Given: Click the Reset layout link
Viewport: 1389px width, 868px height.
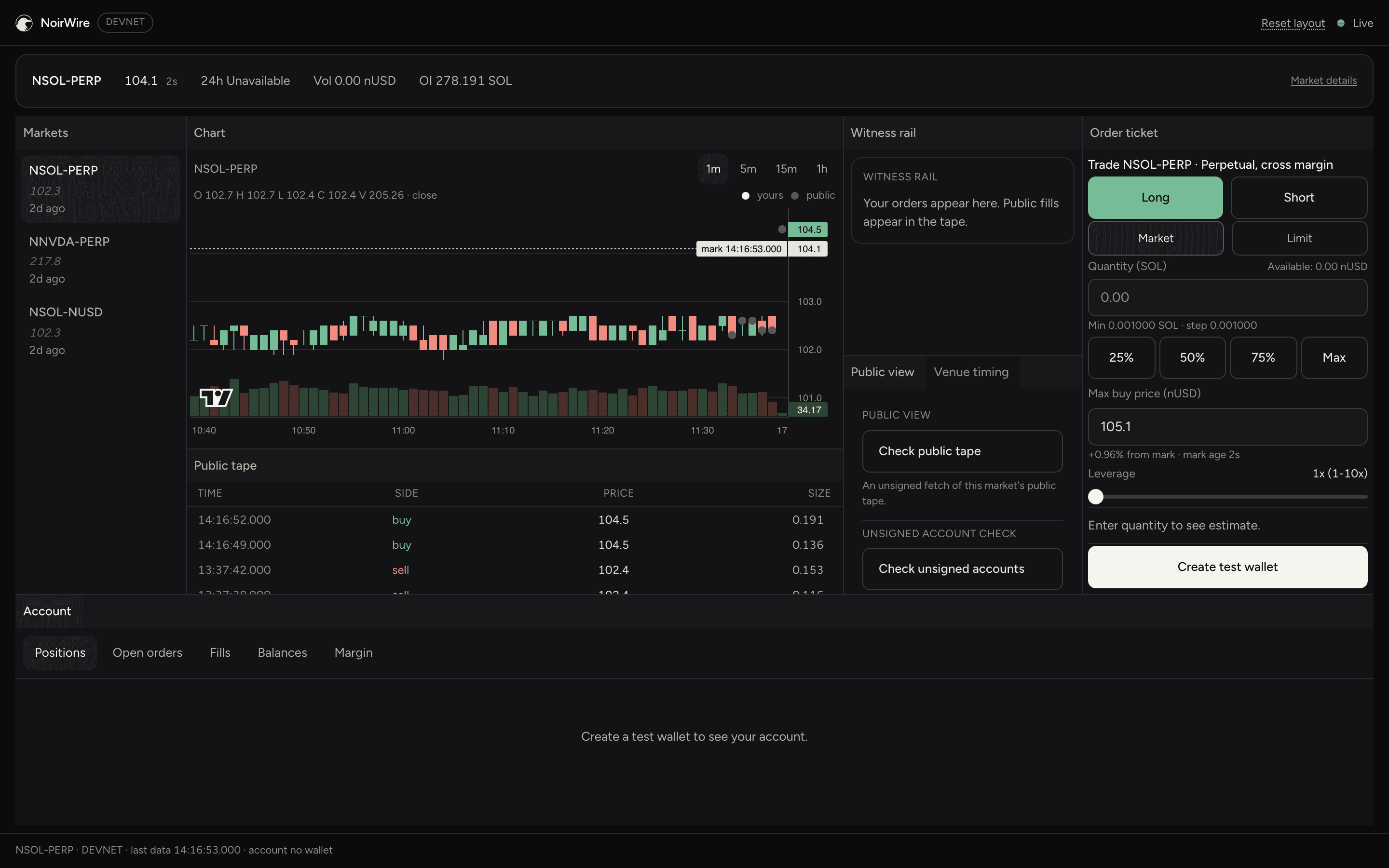Looking at the screenshot, I should click(x=1293, y=24).
